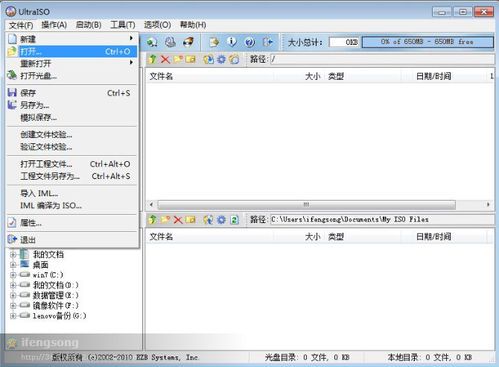Select 镜像软件 (F:) drive in tree
This screenshot has width=499, height=367.
pos(56,305)
